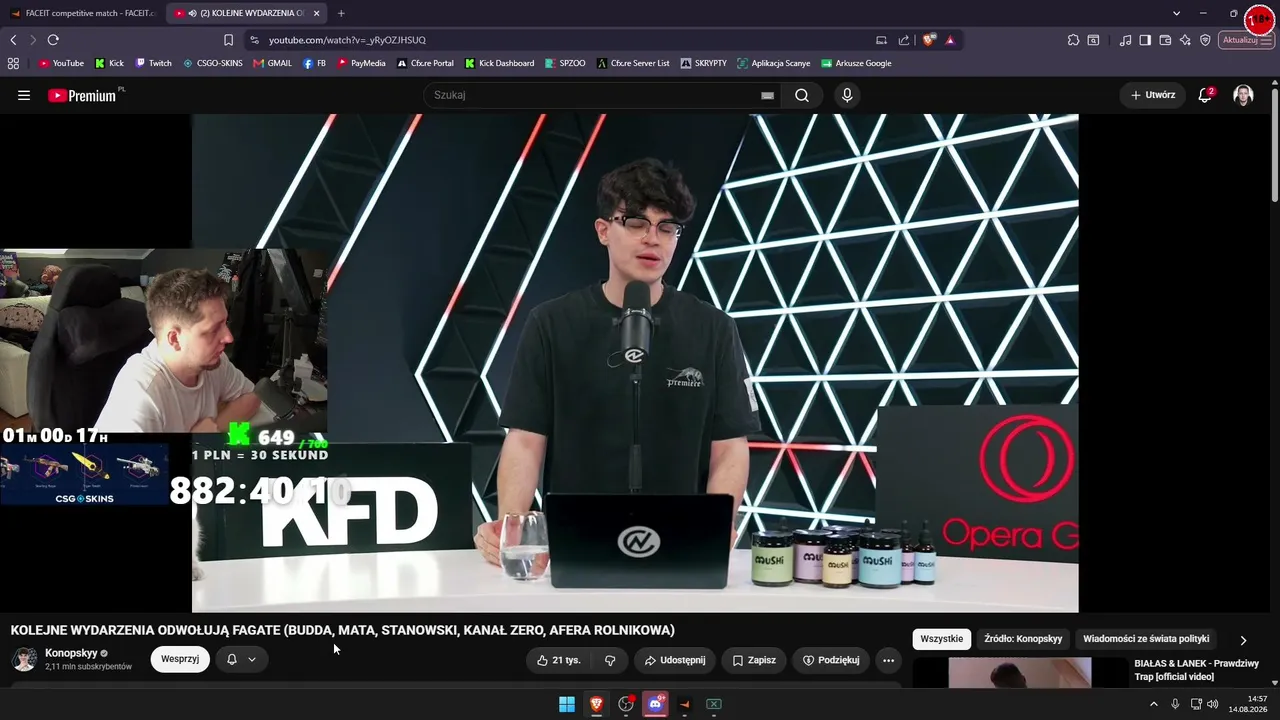Expand the tab search dropdown arrow

point(1176,13)
